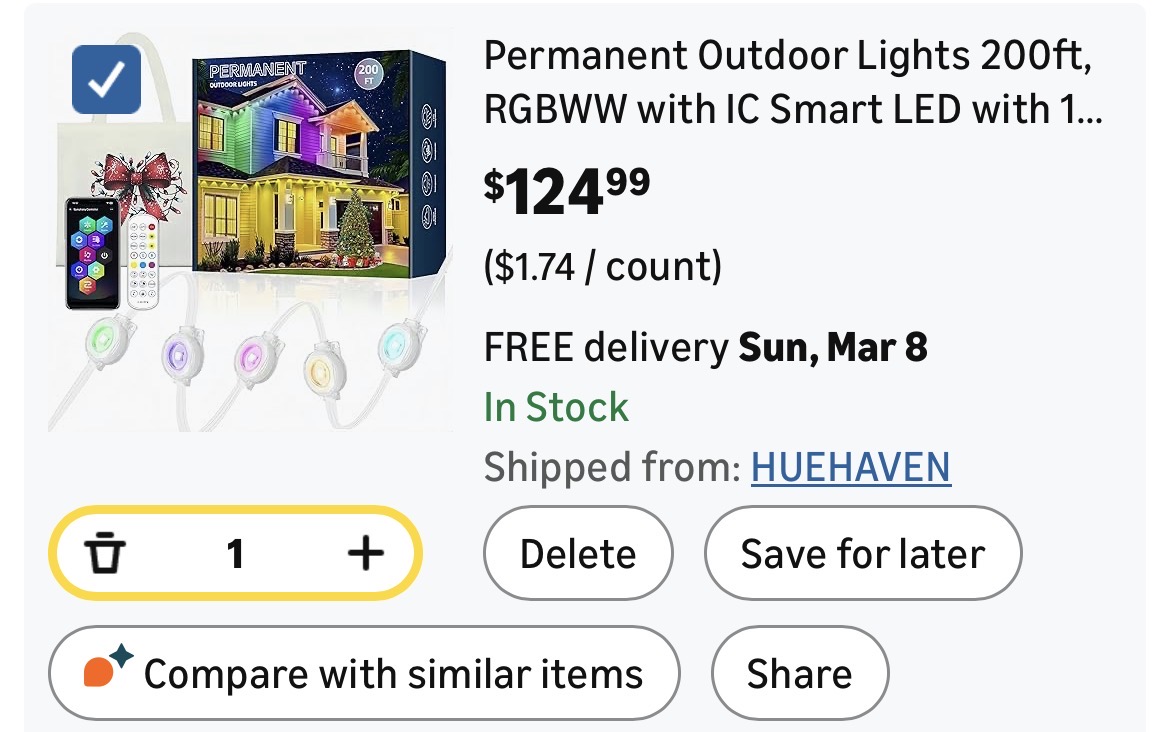Click the FREE delivery Sun, Mar 8 text
The image size is (1170, 732).
tap(705, 347)
